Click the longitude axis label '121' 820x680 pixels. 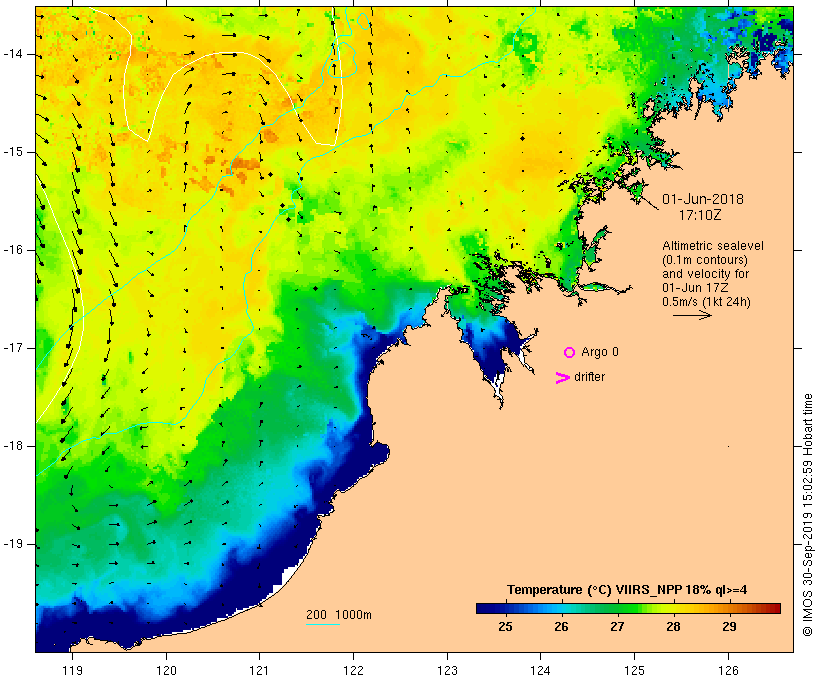[259, 670]
